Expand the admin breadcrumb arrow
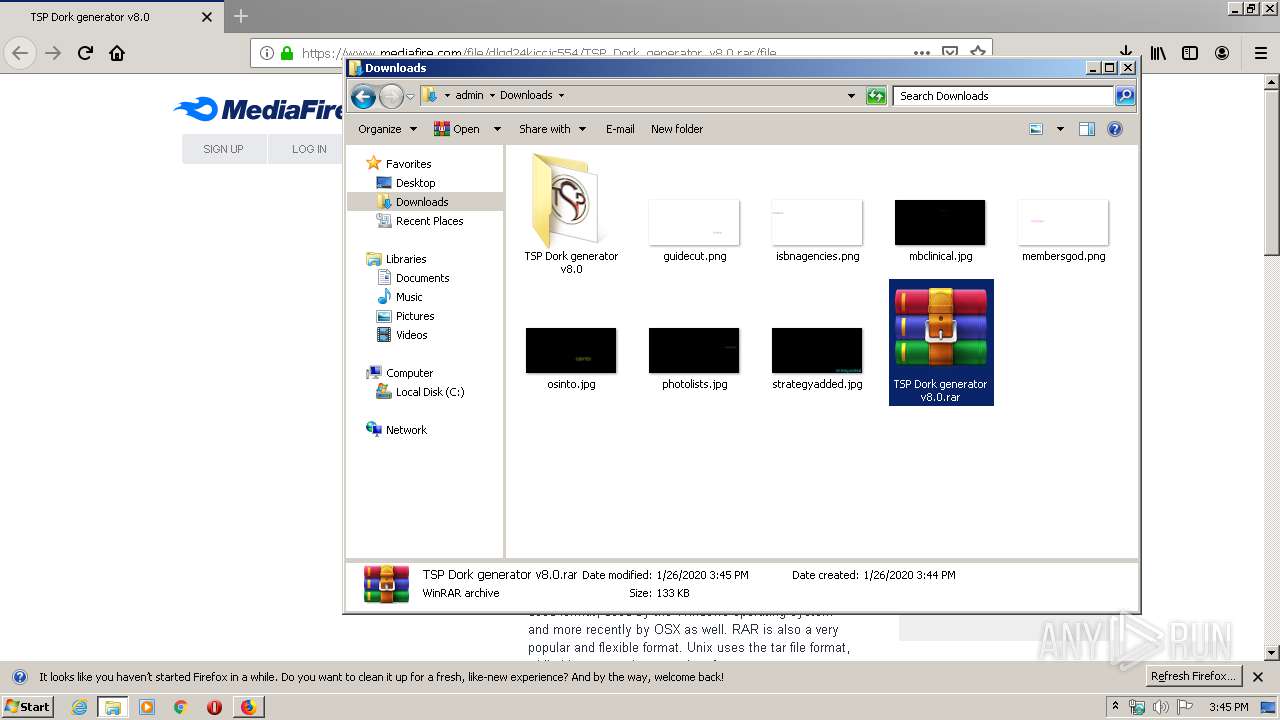Viewport: 1280px width, 720px height. click(x=492, y=96)
